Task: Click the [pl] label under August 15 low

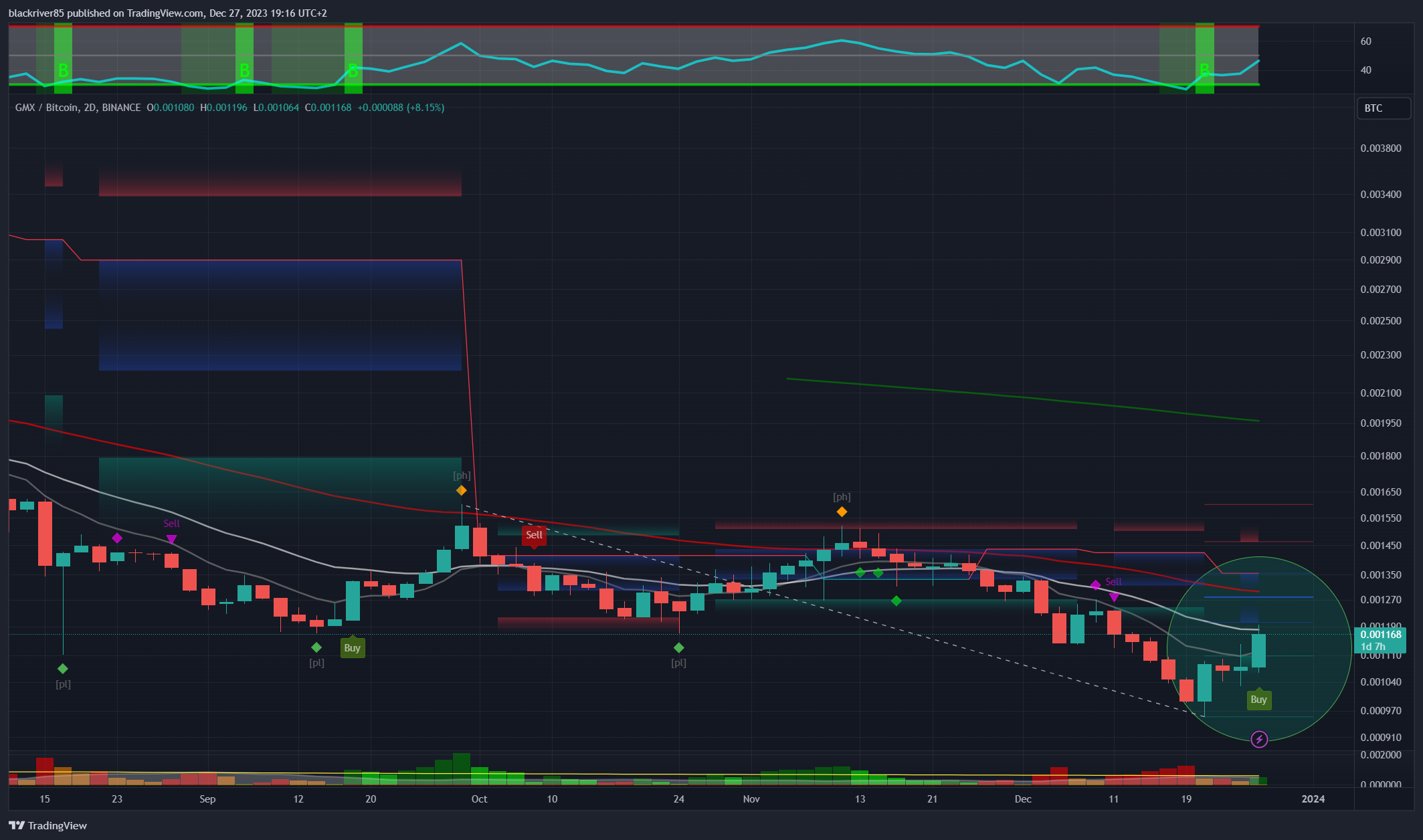Action: tap(63, 684)
